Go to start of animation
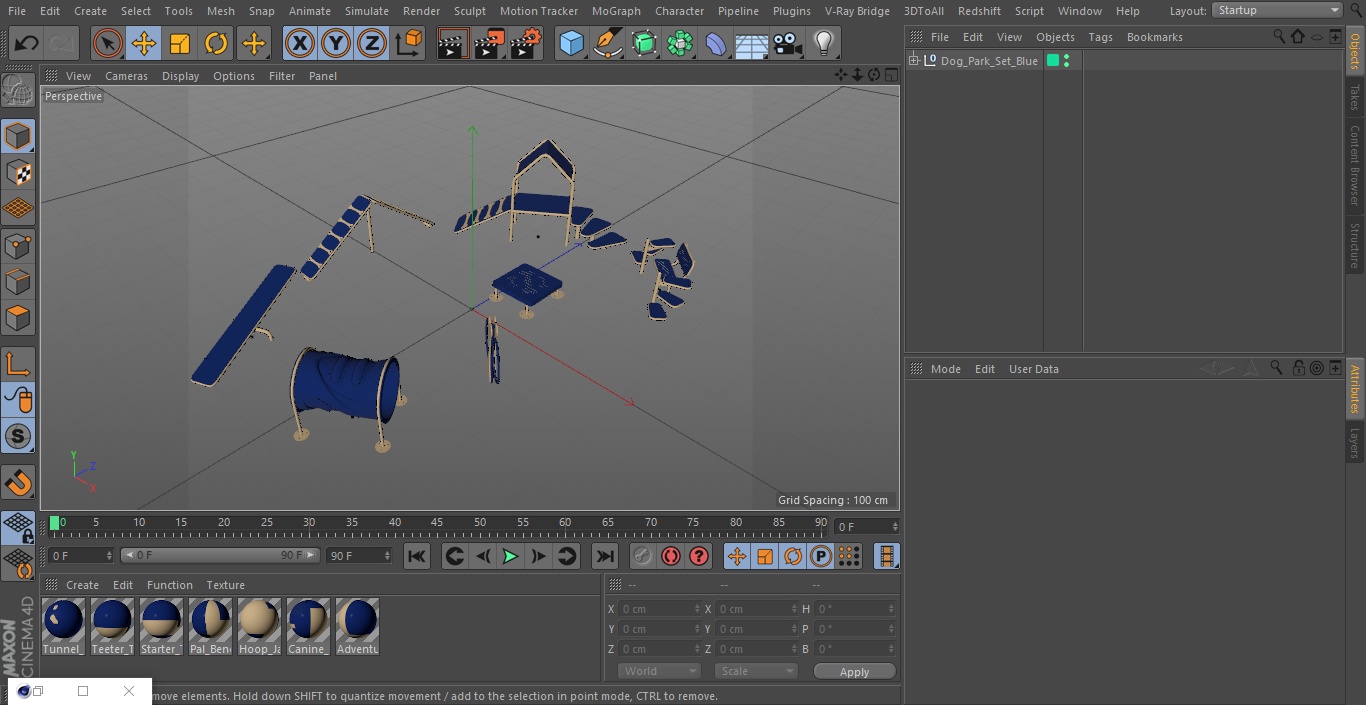 417,556
